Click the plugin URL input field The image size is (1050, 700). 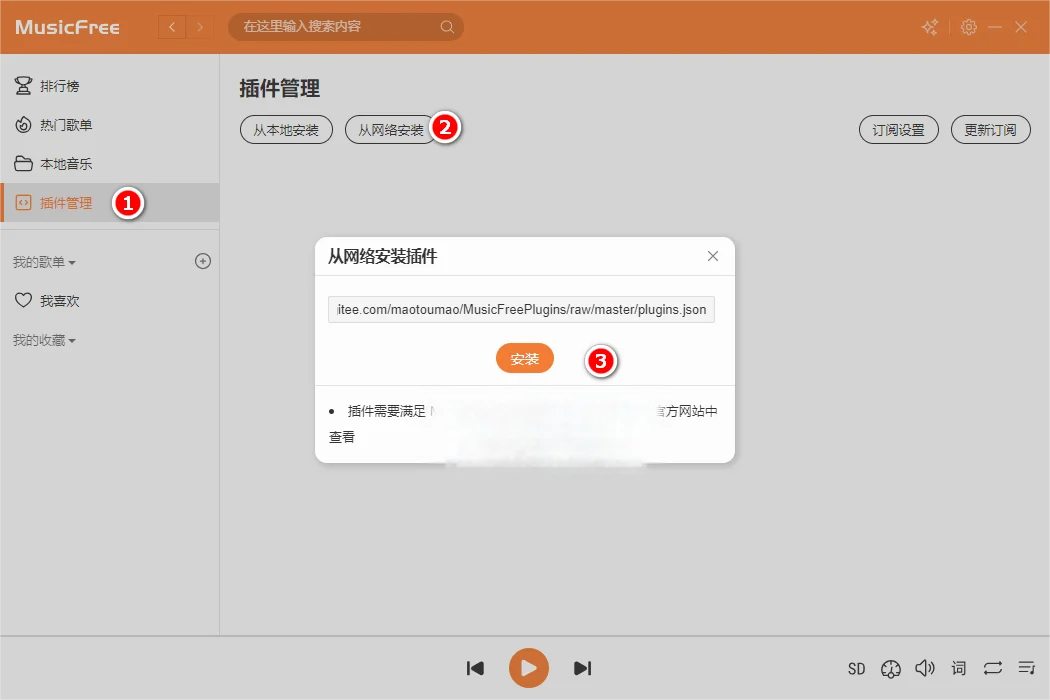[x=521, y=310]
